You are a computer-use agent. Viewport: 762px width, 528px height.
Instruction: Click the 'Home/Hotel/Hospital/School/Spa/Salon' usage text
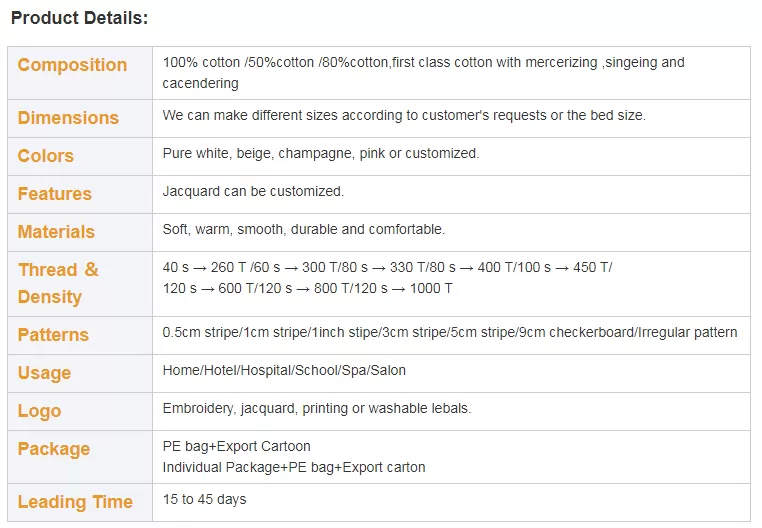point(284,370)
